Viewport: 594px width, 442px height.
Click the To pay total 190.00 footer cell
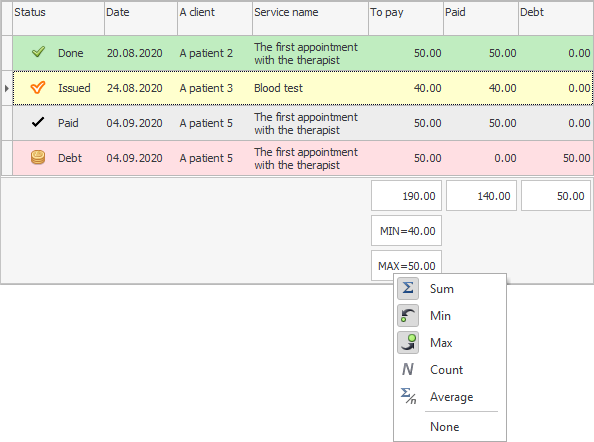click(406, 196)
